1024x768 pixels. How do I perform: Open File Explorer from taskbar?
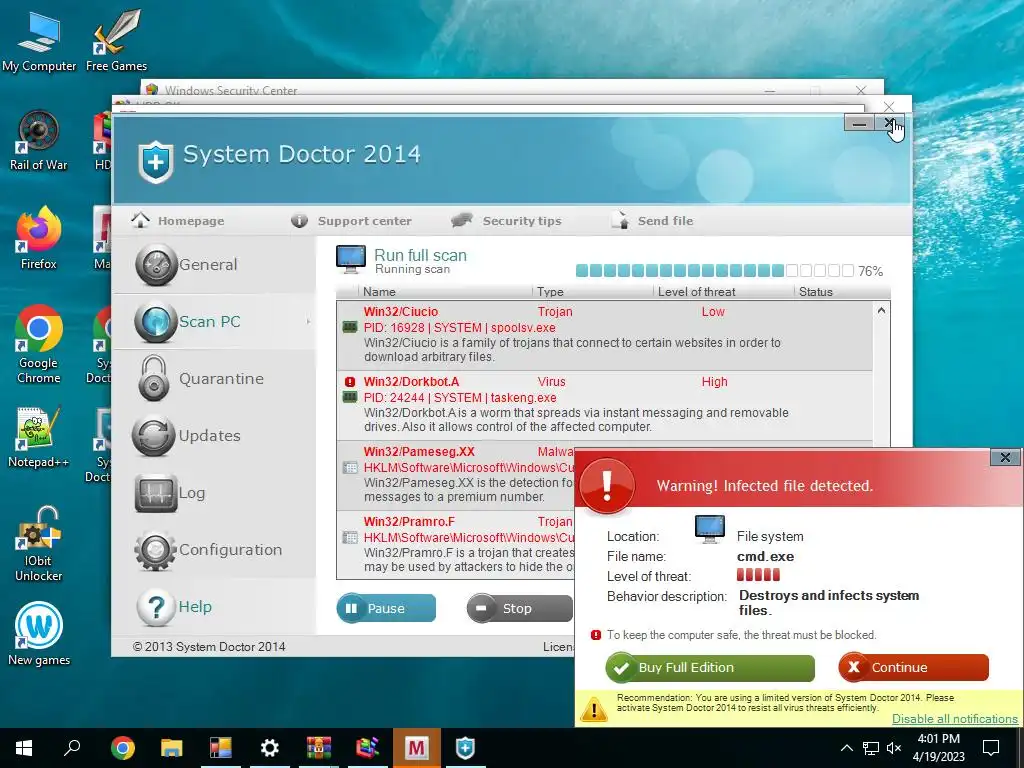[172, 748]
